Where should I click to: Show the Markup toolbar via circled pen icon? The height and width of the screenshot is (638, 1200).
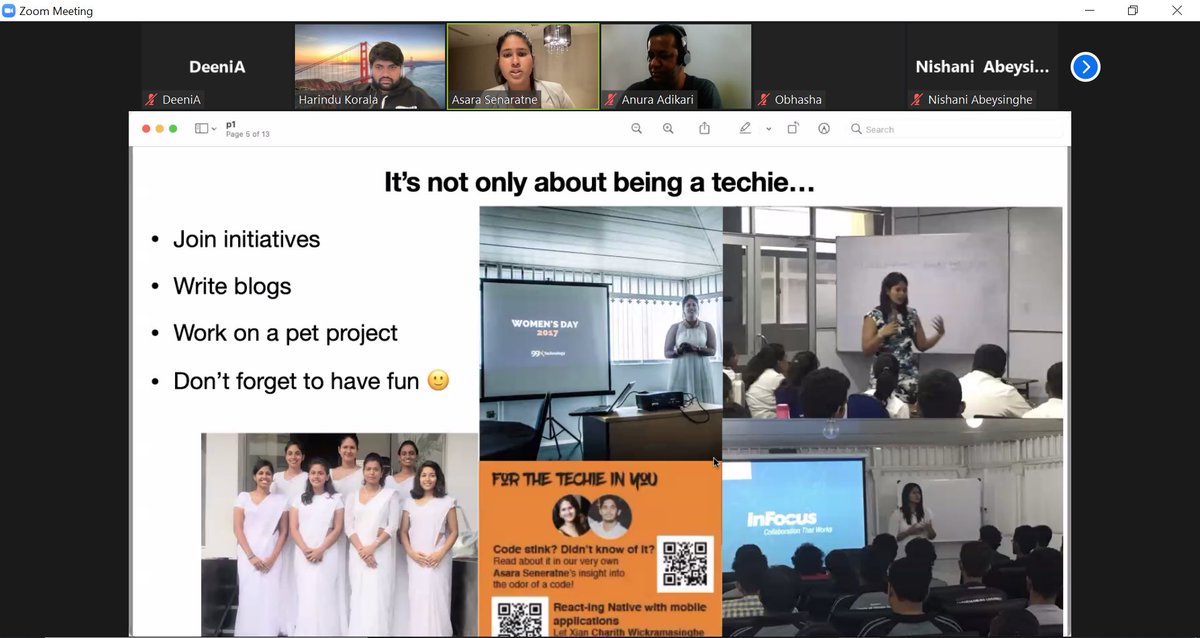824,129
